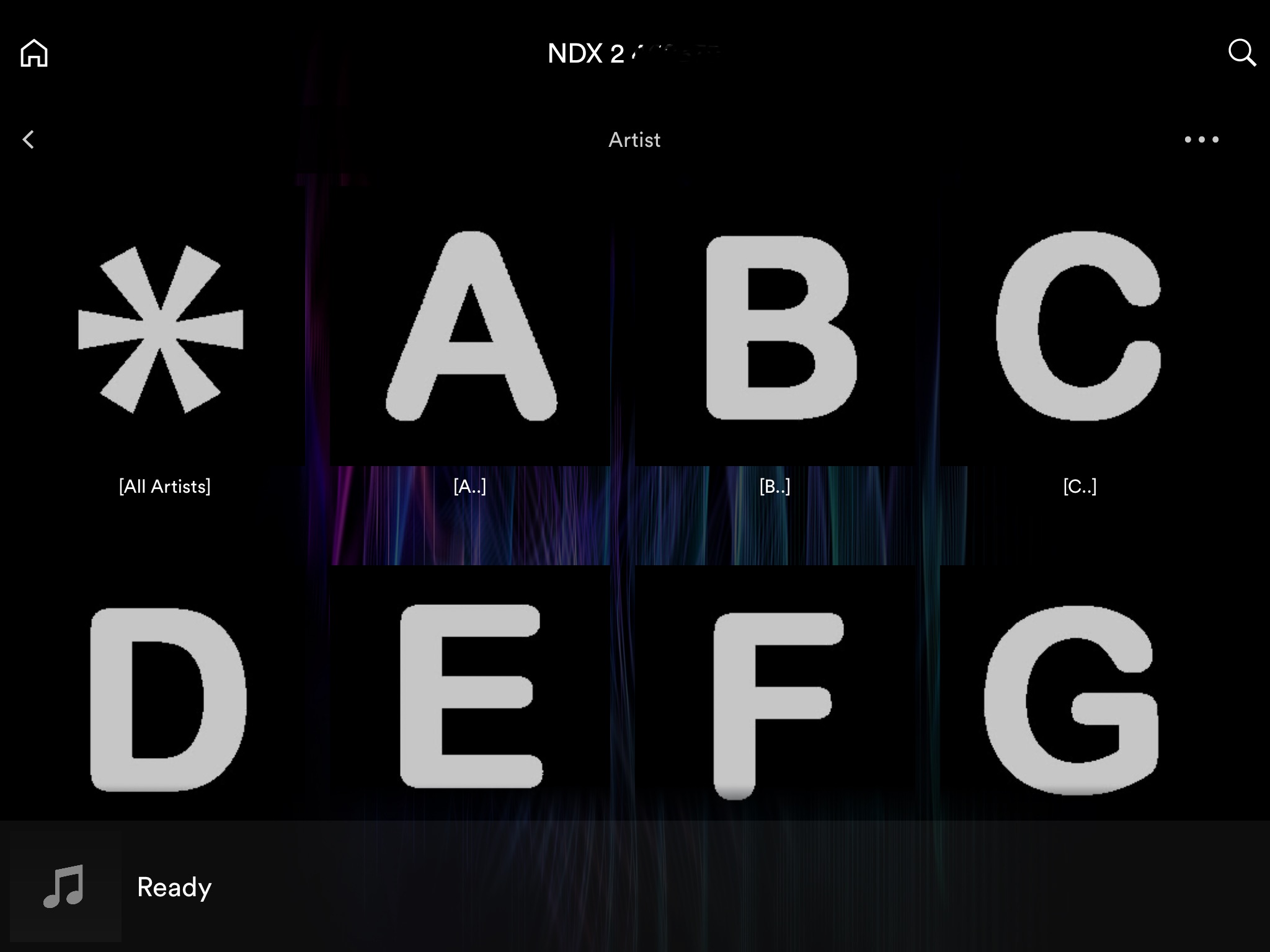Open the letter E artist tile
This screenshot has width=1270, height=952.
(x=471, y=697)
